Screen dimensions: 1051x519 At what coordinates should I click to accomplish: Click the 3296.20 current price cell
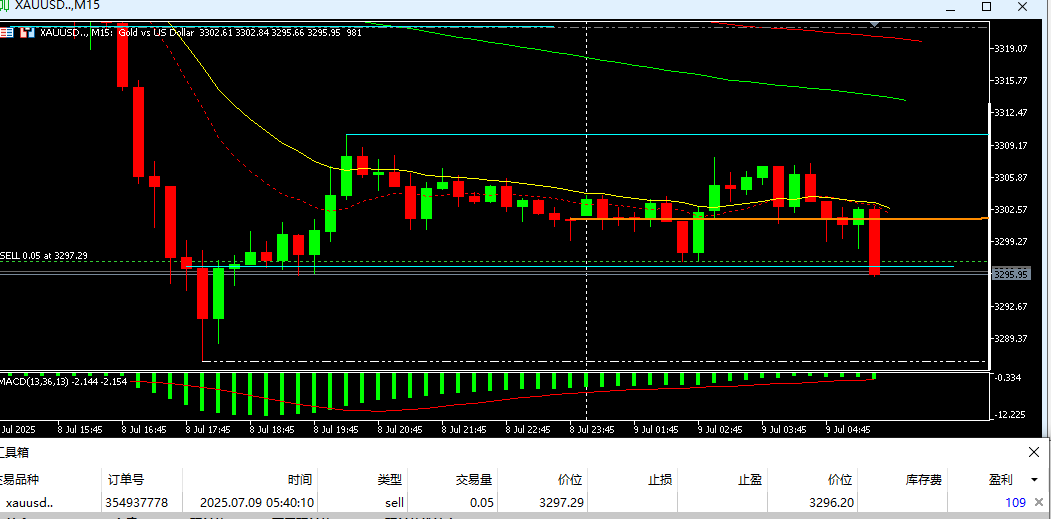(x=831, y=502)
